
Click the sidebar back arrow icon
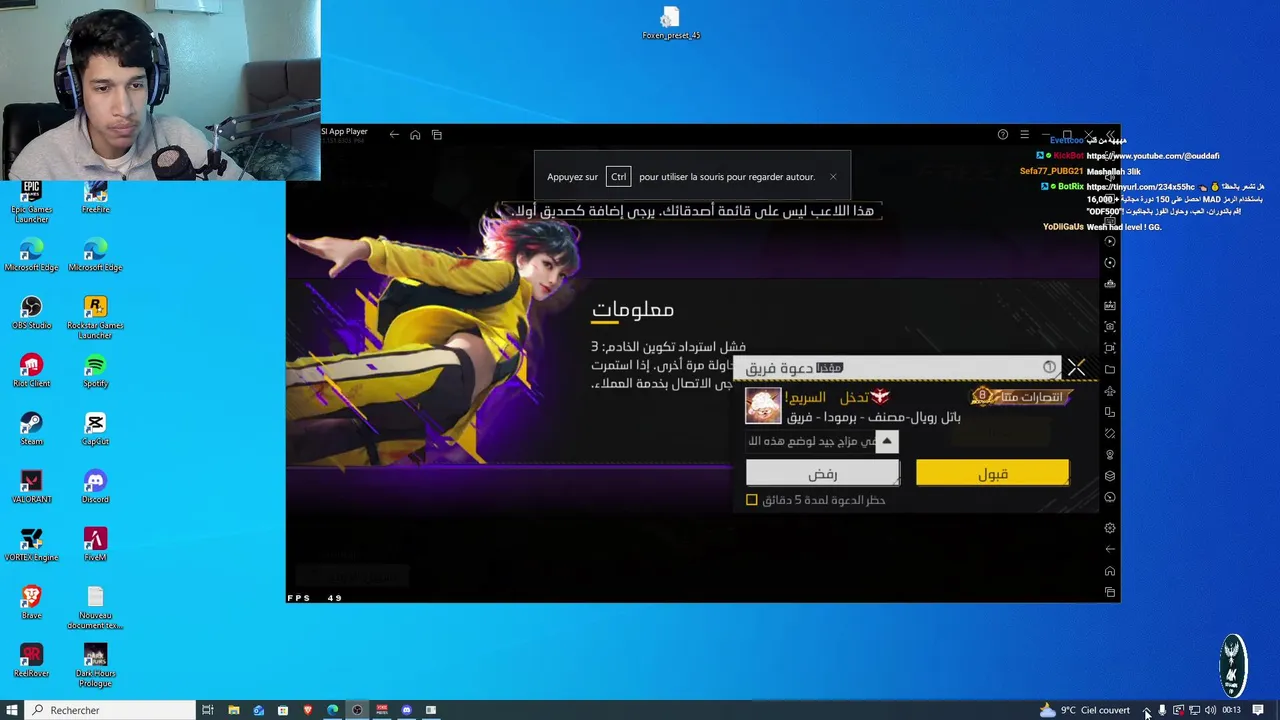click(x=1110, y=549)
